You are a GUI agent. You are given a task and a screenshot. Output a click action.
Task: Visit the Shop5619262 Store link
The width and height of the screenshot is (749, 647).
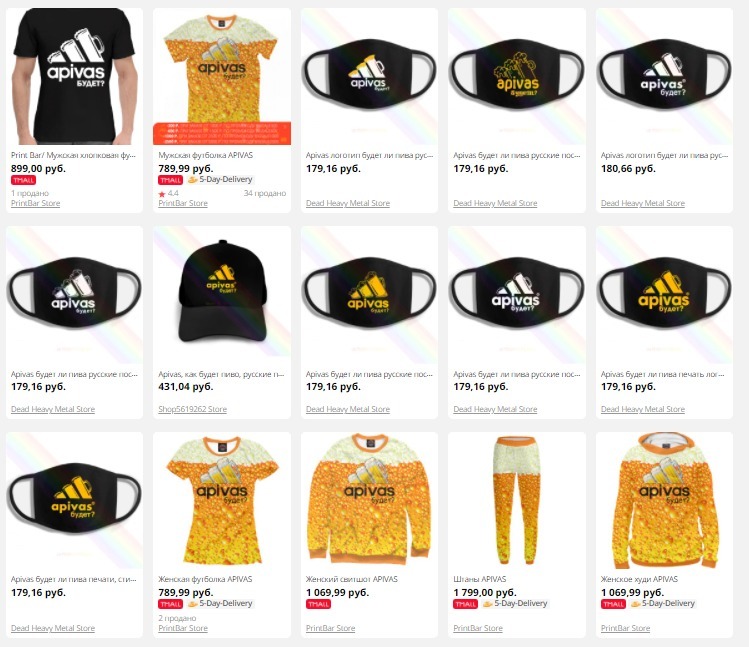click(193, 409)
